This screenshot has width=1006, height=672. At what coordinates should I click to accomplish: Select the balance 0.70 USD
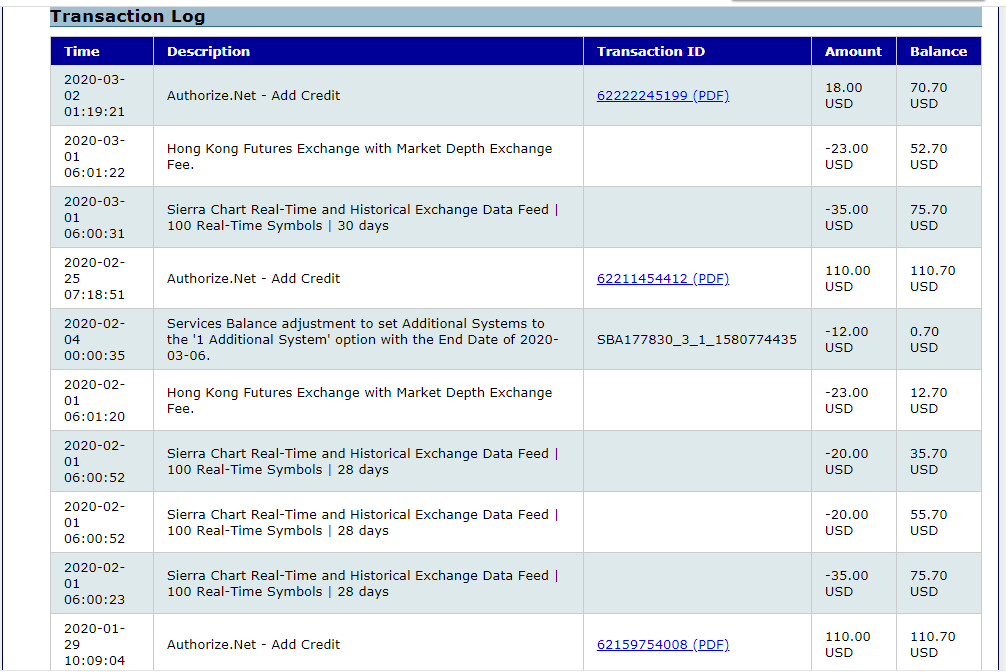[924, 340]
